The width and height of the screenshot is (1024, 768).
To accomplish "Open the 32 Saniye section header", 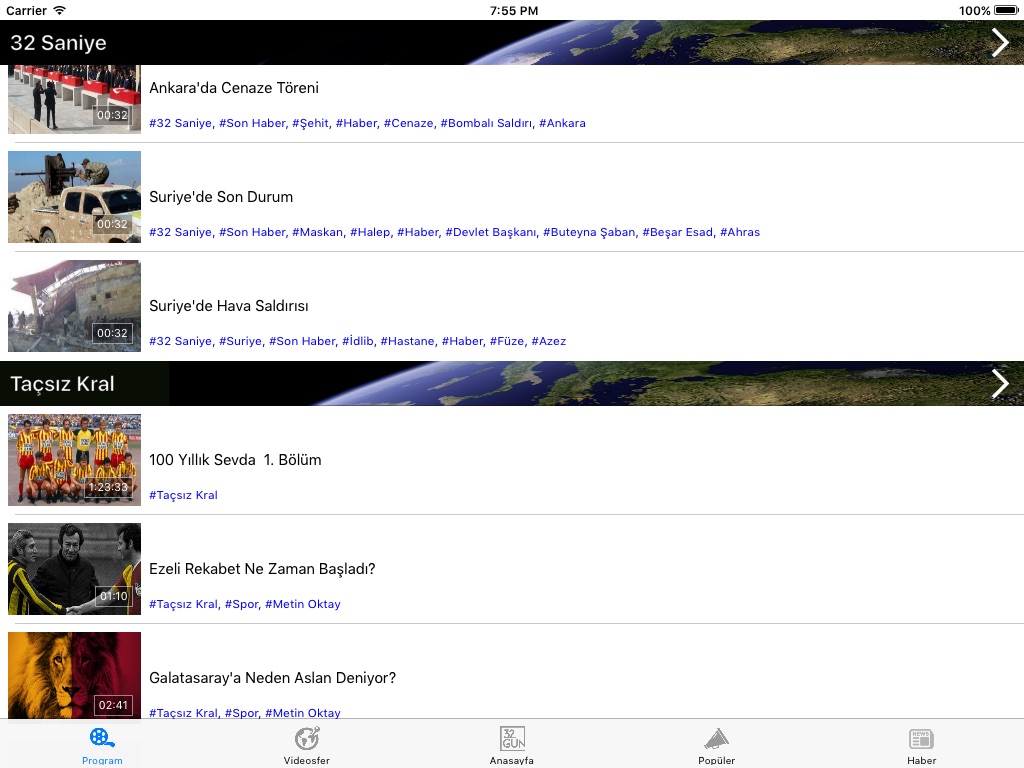I will 512,42.
